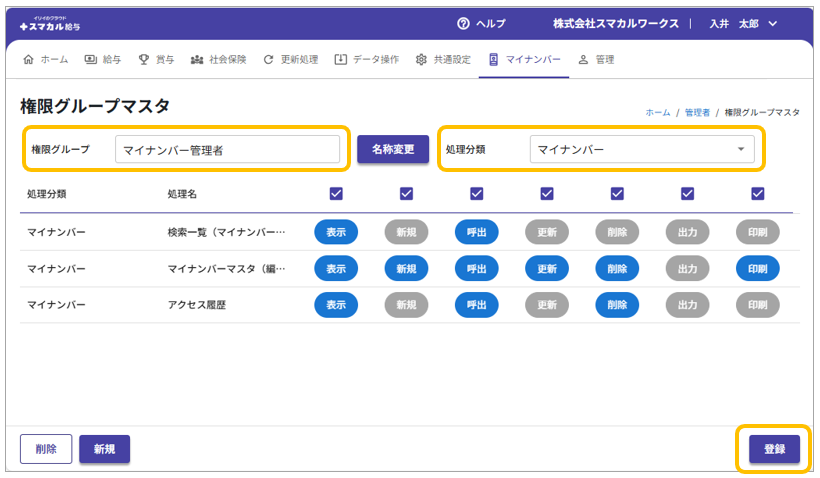Toggle the first column header checkbox
Image resolution: width=820 pixels, height=478 pixels.
tap(336, 193)
